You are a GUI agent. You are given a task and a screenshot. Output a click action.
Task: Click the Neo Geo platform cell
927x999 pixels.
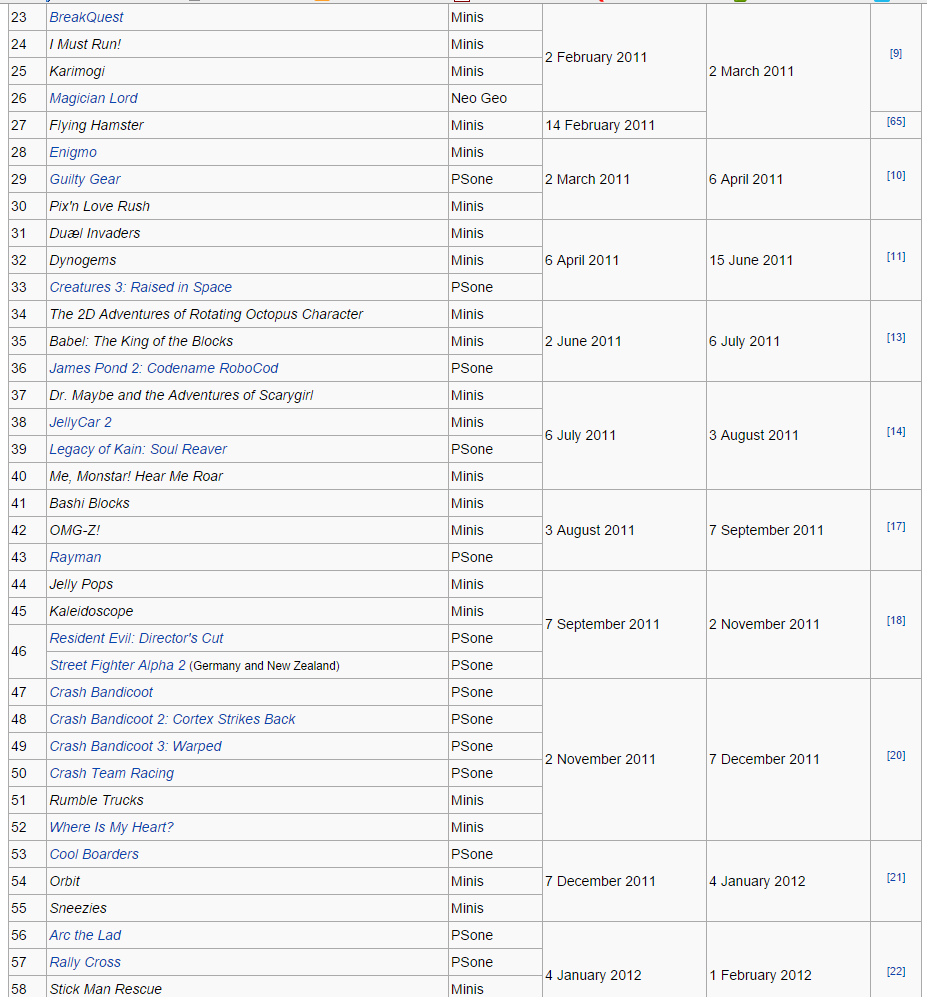pos(495,98)
